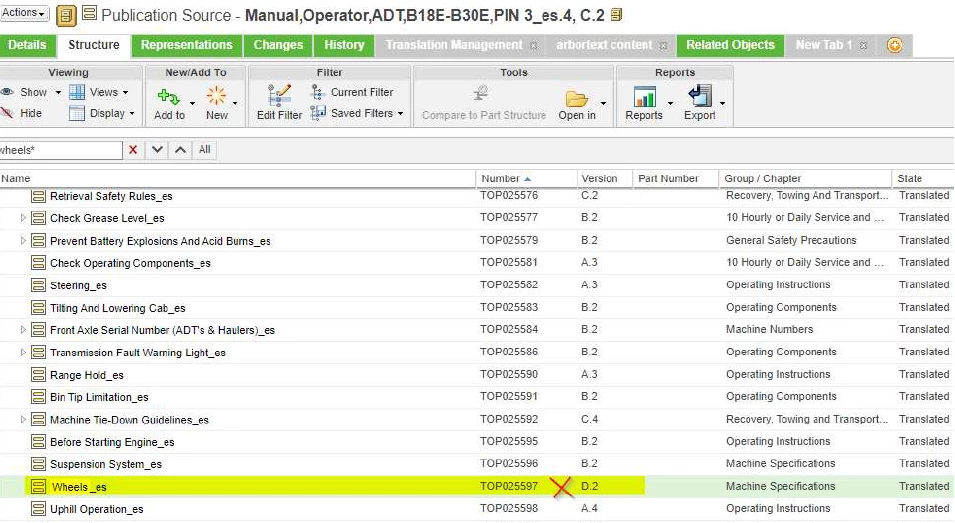Click the Tilting And Lowering Cab_es document icon
This screenshot has width=955, height=523.
click(x=38, y=307)
